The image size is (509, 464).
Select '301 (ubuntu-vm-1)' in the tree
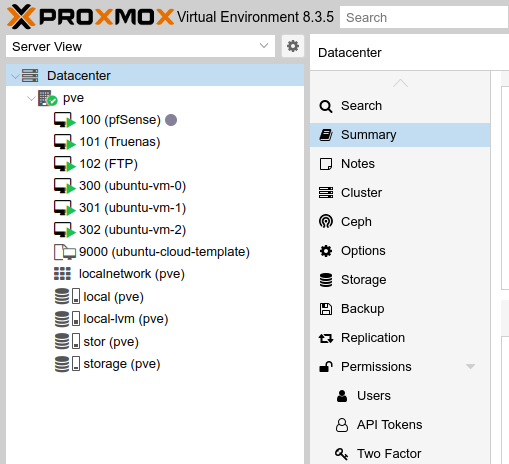coord(132,208)
